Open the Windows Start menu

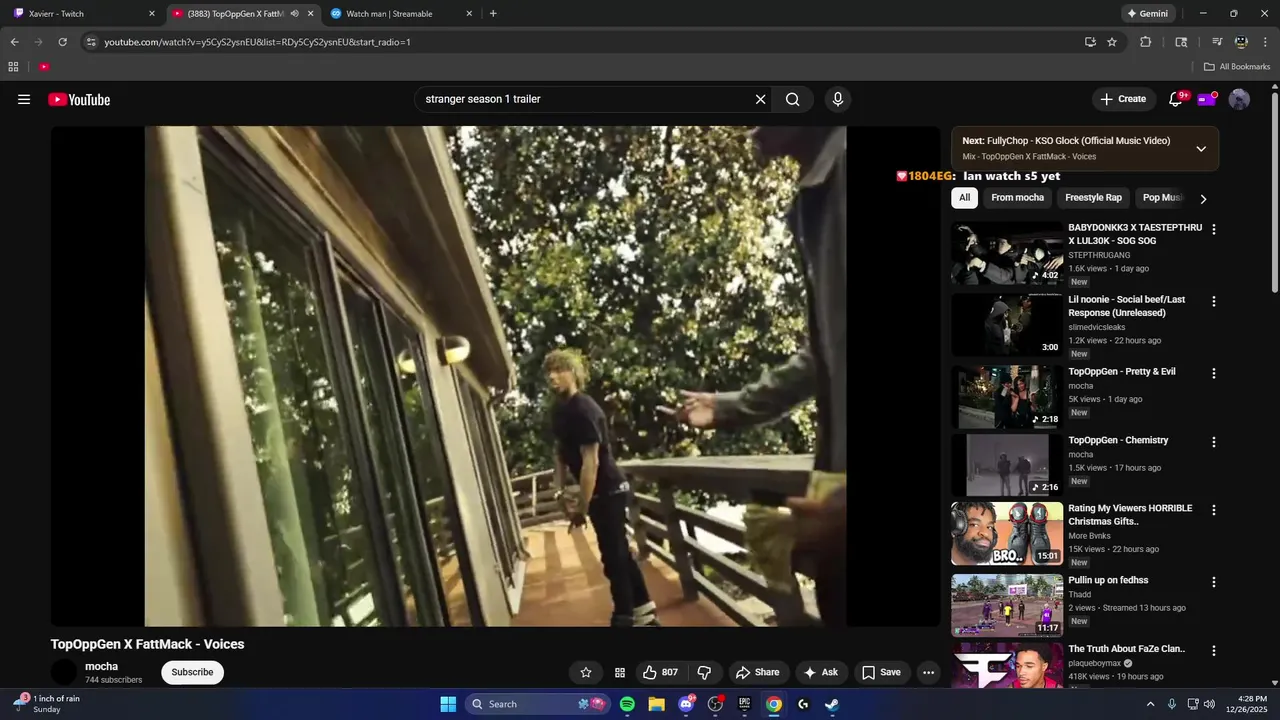point(448,704)
